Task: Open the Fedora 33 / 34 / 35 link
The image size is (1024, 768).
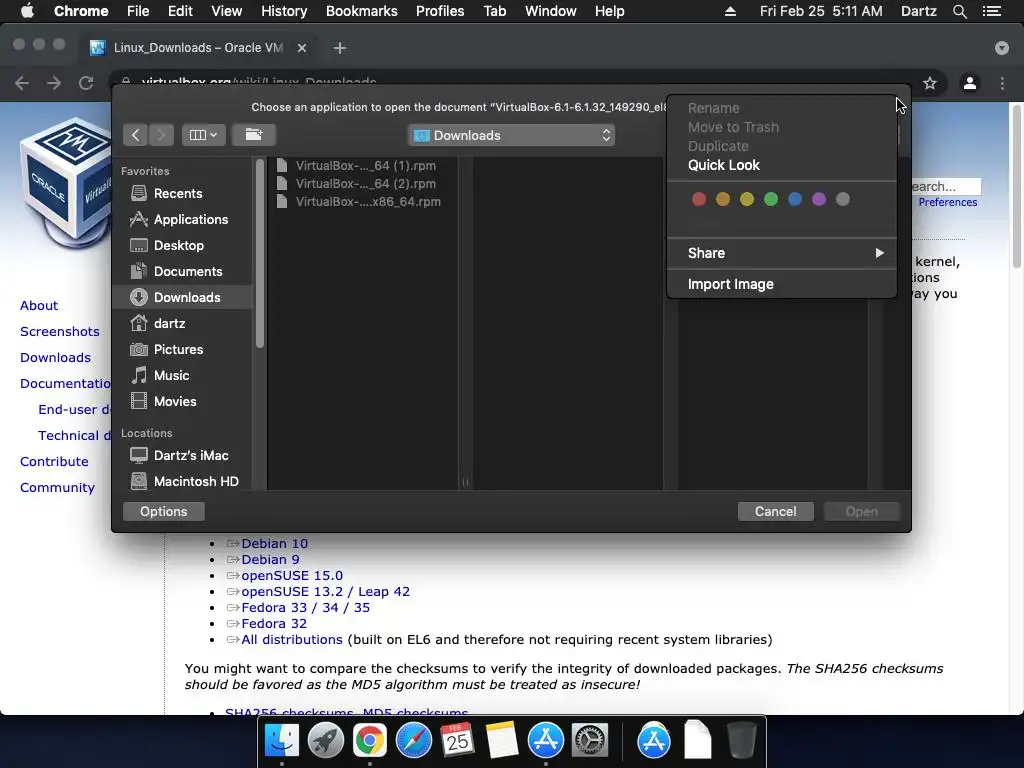Action: [x=306, y=607]
